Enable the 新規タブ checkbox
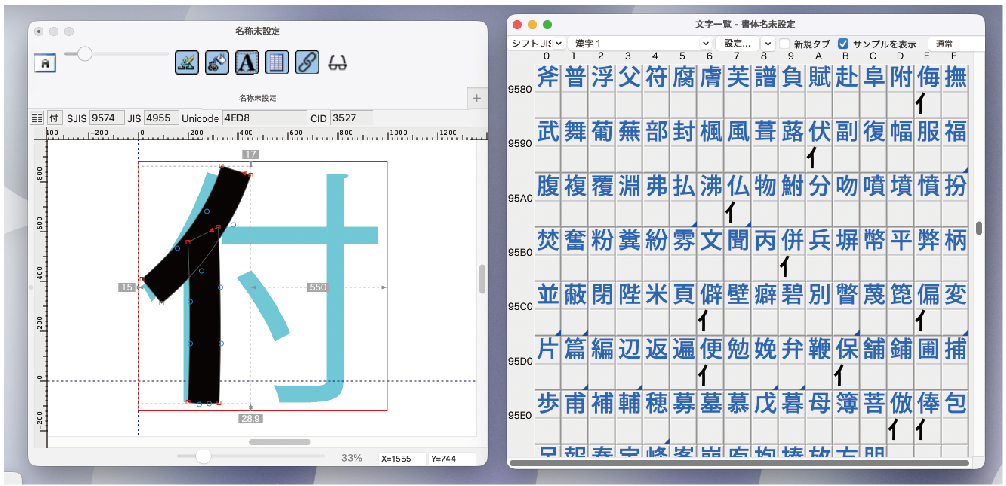This screenshot has width=1006, height=486. click(x=784, y=44)
